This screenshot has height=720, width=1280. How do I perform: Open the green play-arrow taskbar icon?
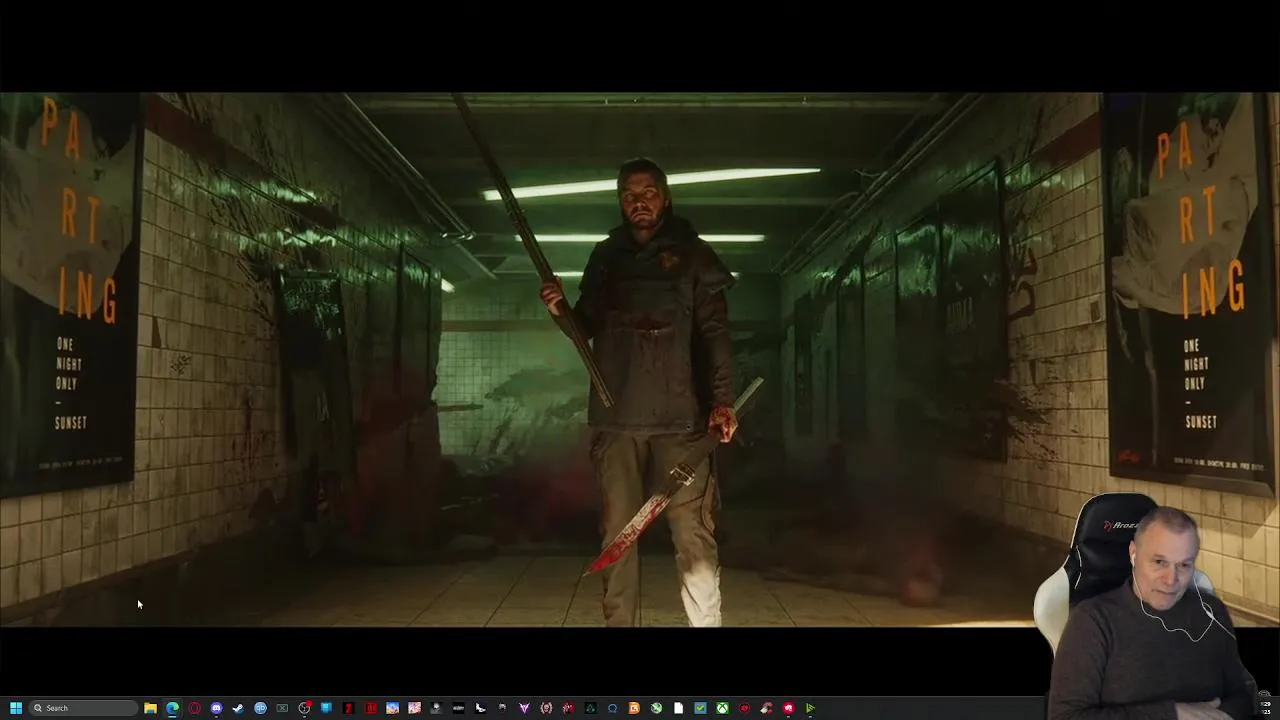point(810,708)
